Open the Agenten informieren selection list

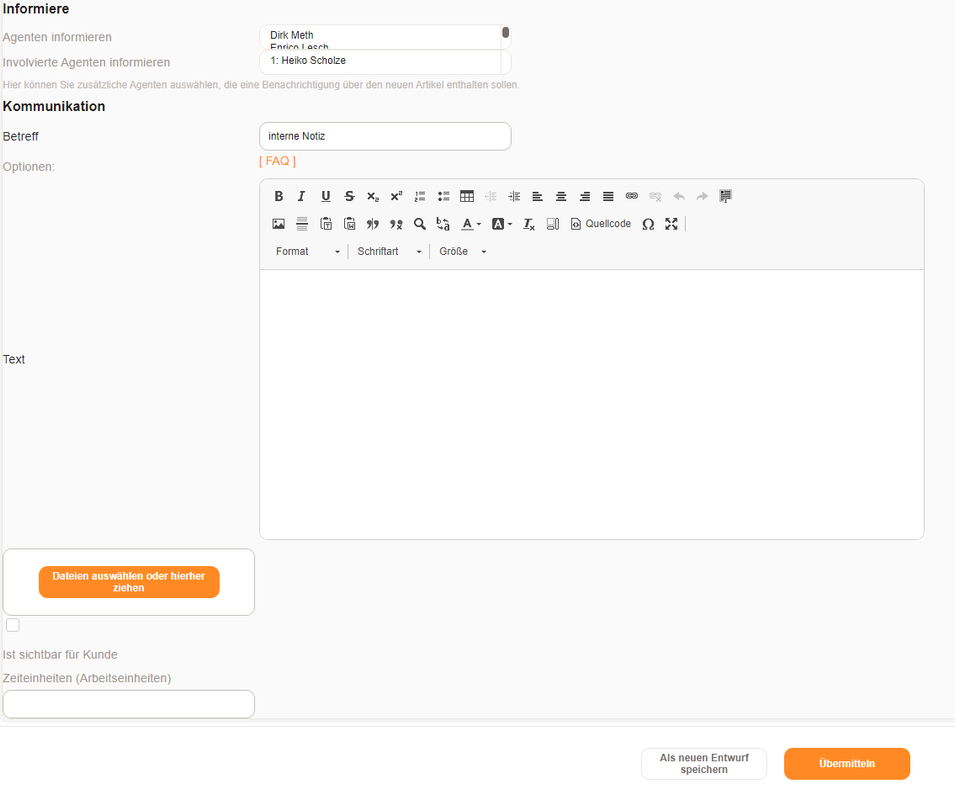point(385,37)
